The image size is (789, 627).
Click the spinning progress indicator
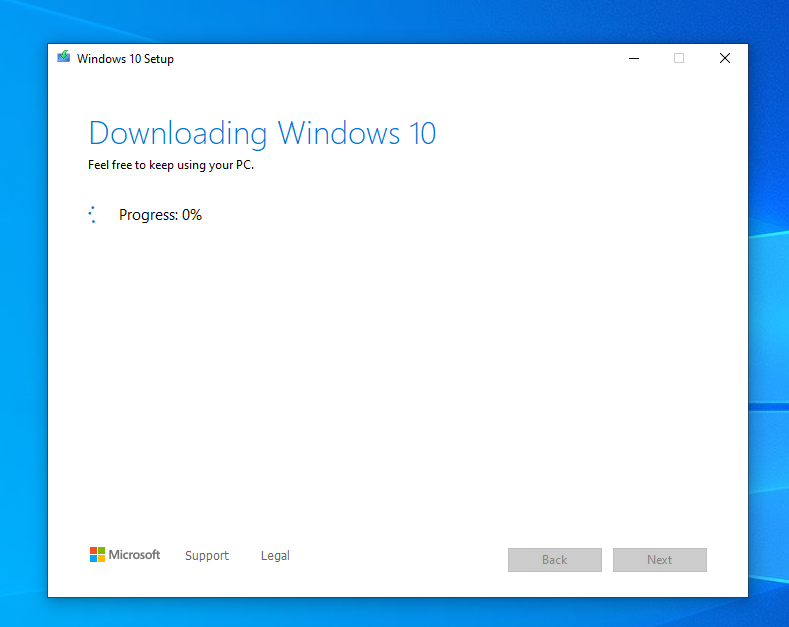click(x=93, y=214)
